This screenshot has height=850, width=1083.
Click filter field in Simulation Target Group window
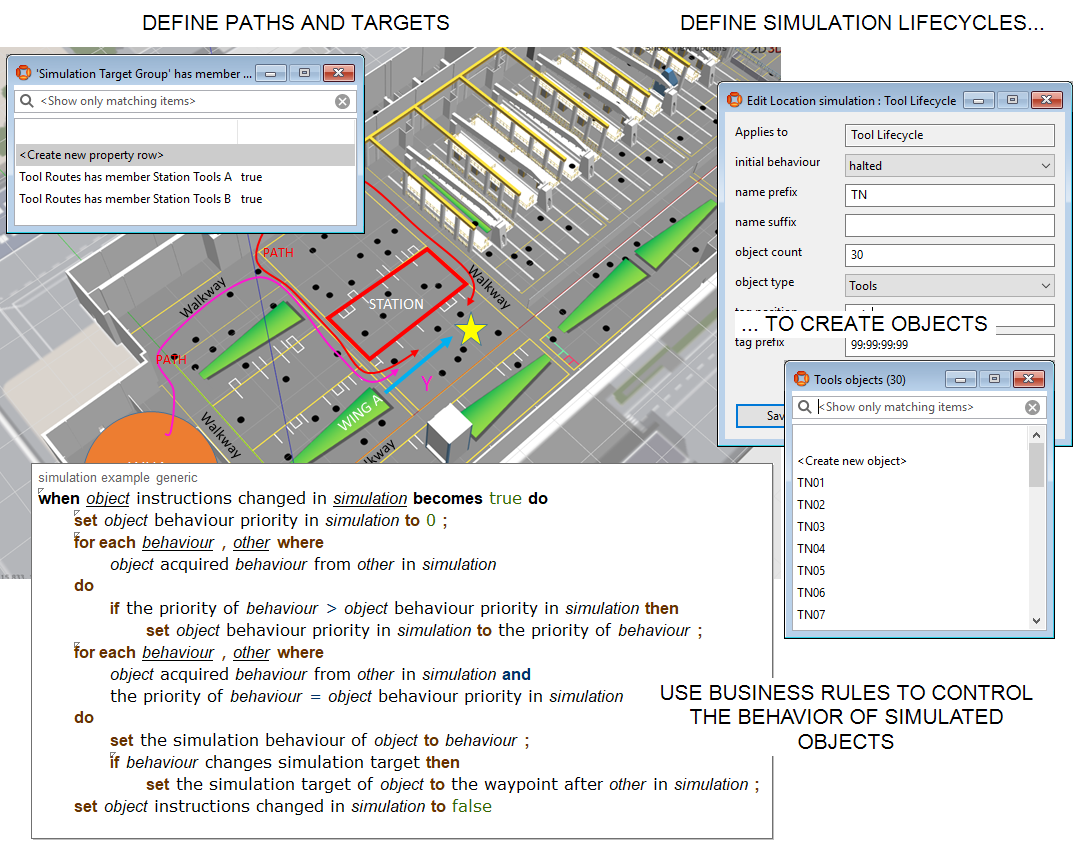(185, 102)
